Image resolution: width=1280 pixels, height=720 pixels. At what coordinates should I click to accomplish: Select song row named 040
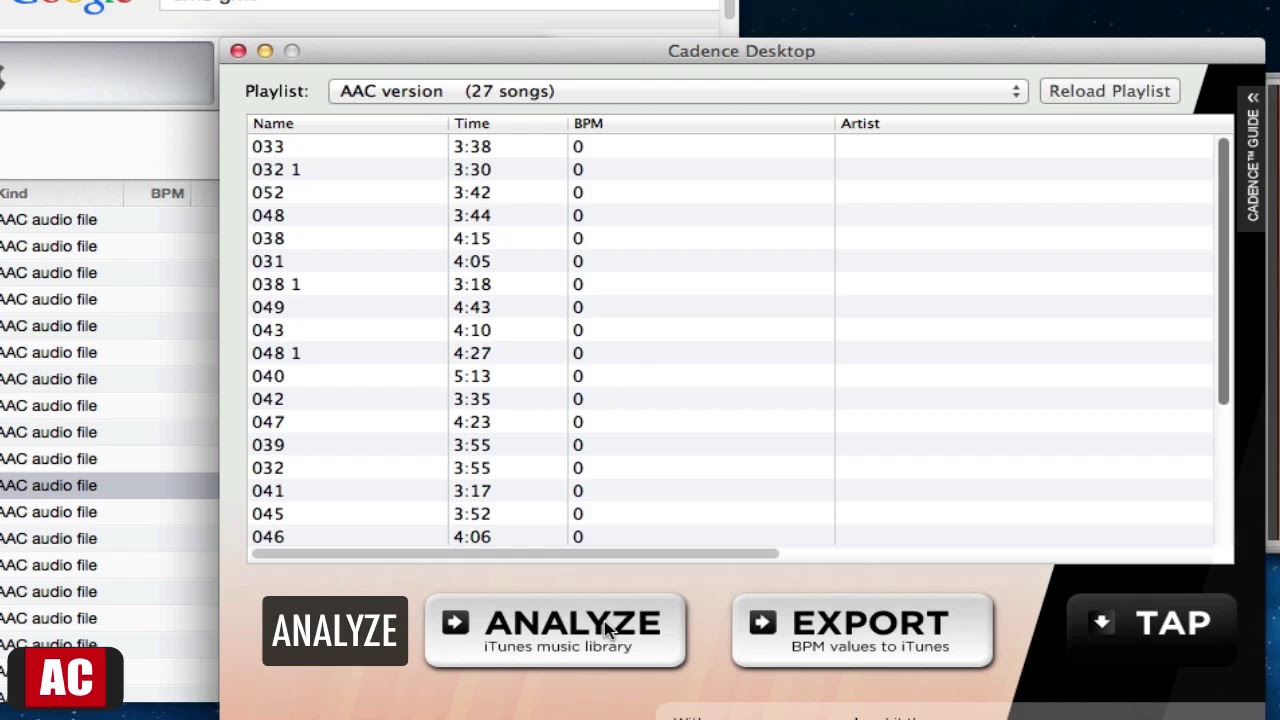[730, 376]
